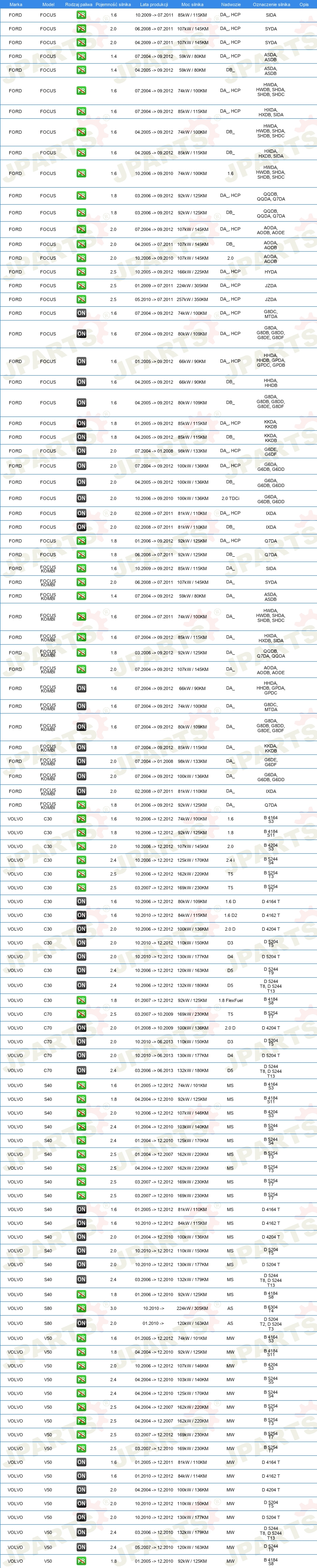
Task: Click petrol icon in Focus Kombi Q7DA row
Action: (x=81, y=805)
